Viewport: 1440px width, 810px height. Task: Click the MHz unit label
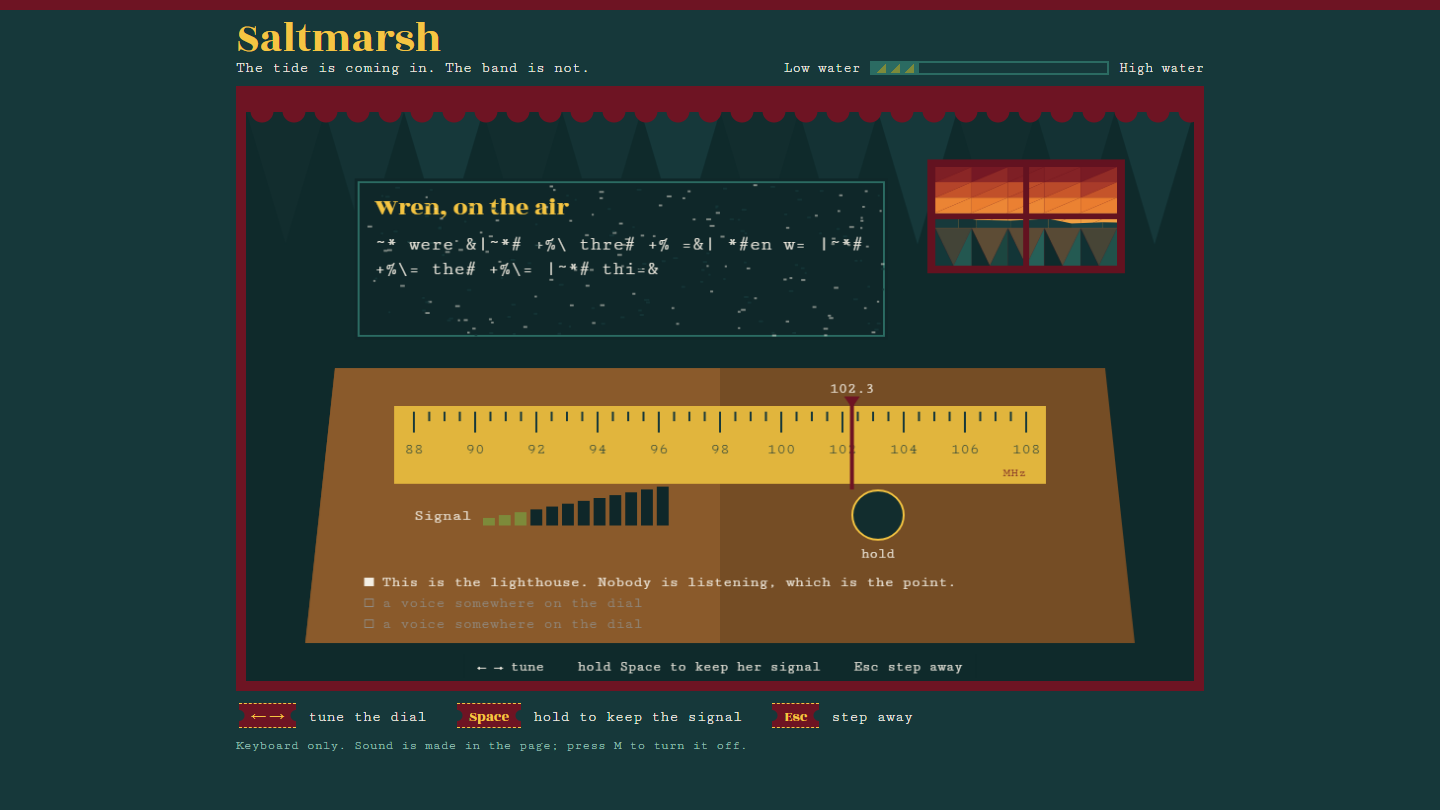pos(1014,473)
